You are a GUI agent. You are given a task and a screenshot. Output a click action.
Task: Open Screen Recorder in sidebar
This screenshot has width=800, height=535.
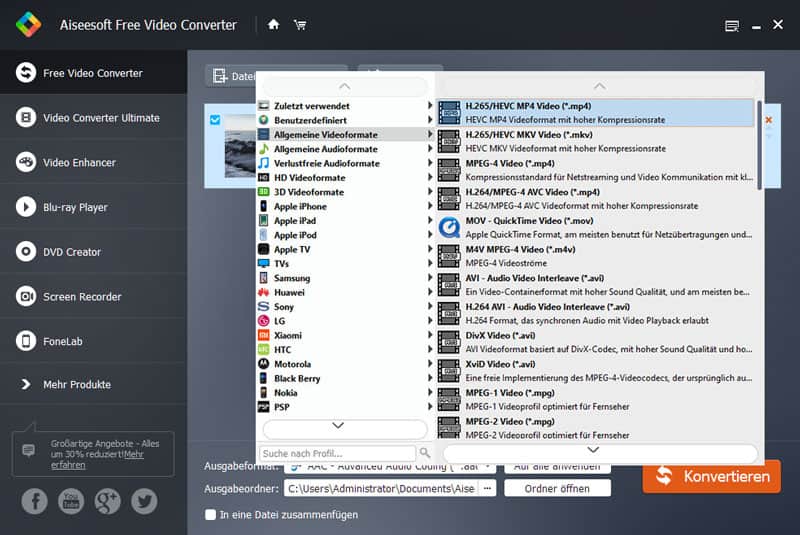click(93, 296)
